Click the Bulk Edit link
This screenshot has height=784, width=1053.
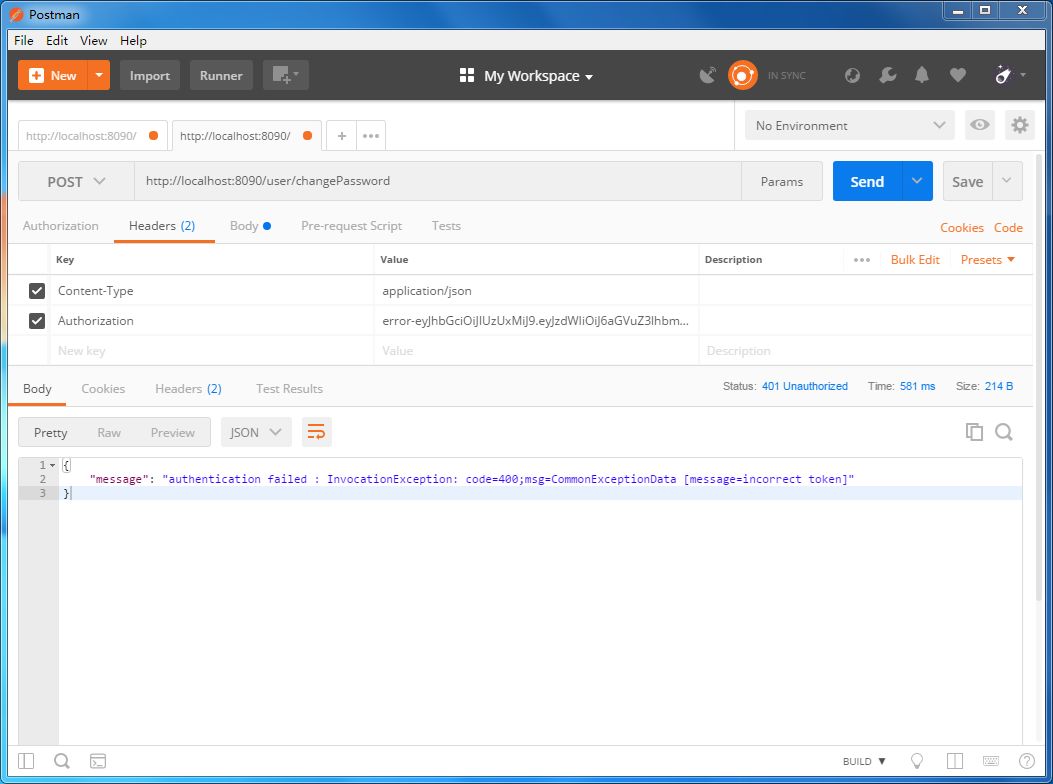pos(915,260)
